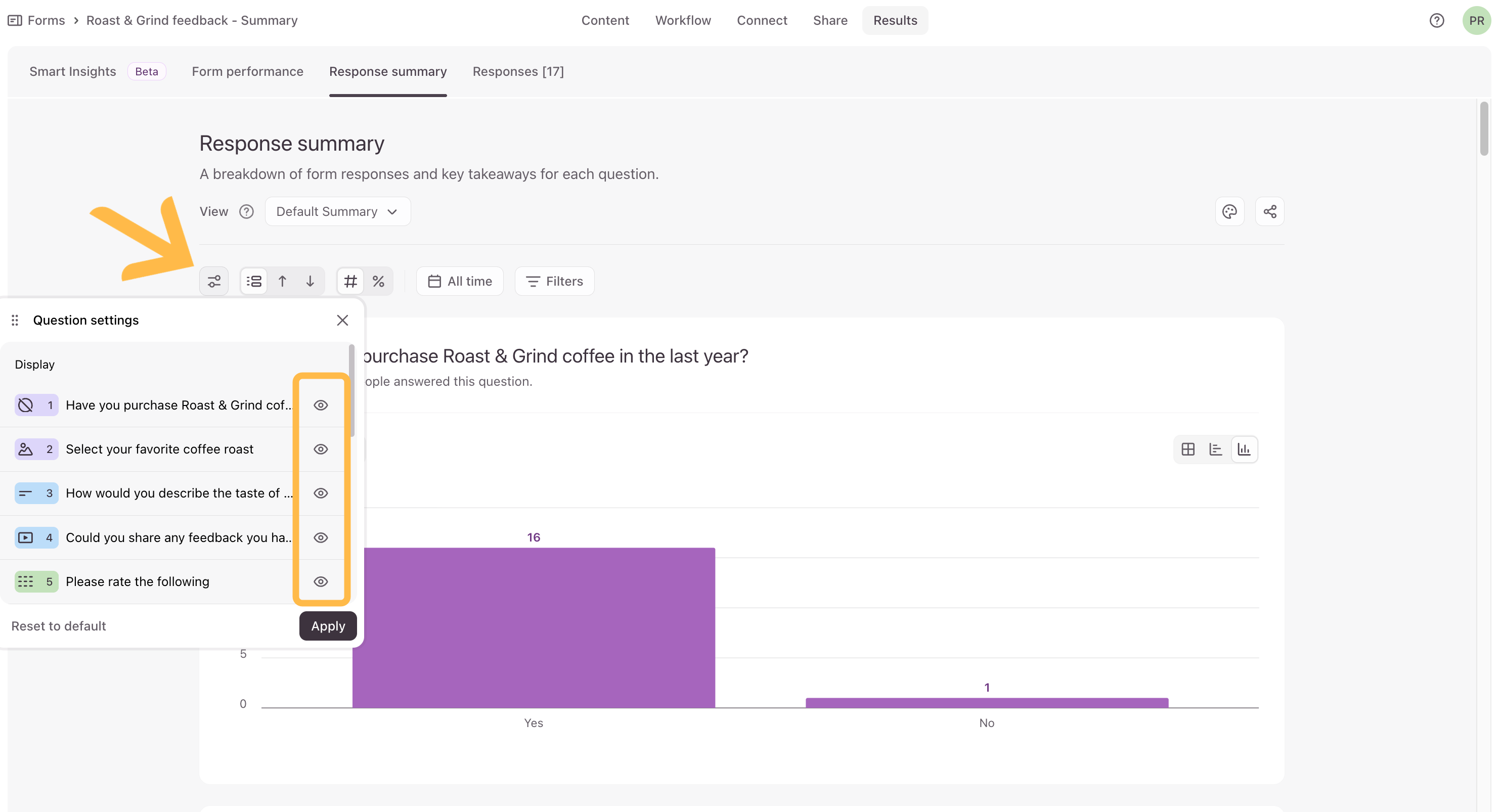Switch to percentage display icon
This screenshot has width=1499, height=812.
378,282
